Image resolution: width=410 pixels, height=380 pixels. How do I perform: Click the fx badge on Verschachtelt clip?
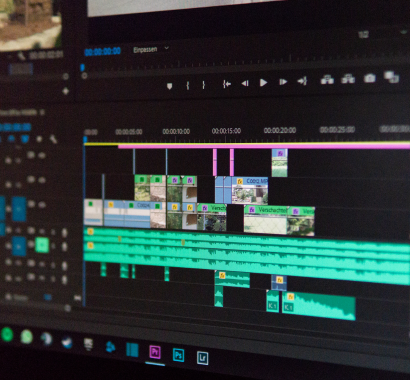point(252,210)
